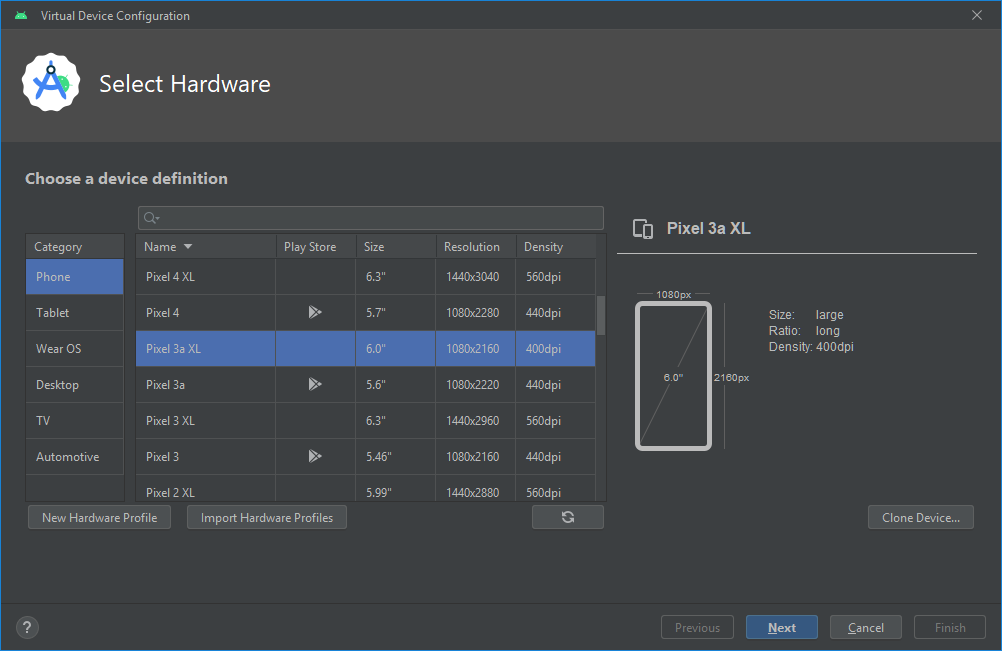Viewport: 1002px width, 651px height.
Task: Select the Pixel 2 XL device name
Action: 170,493
